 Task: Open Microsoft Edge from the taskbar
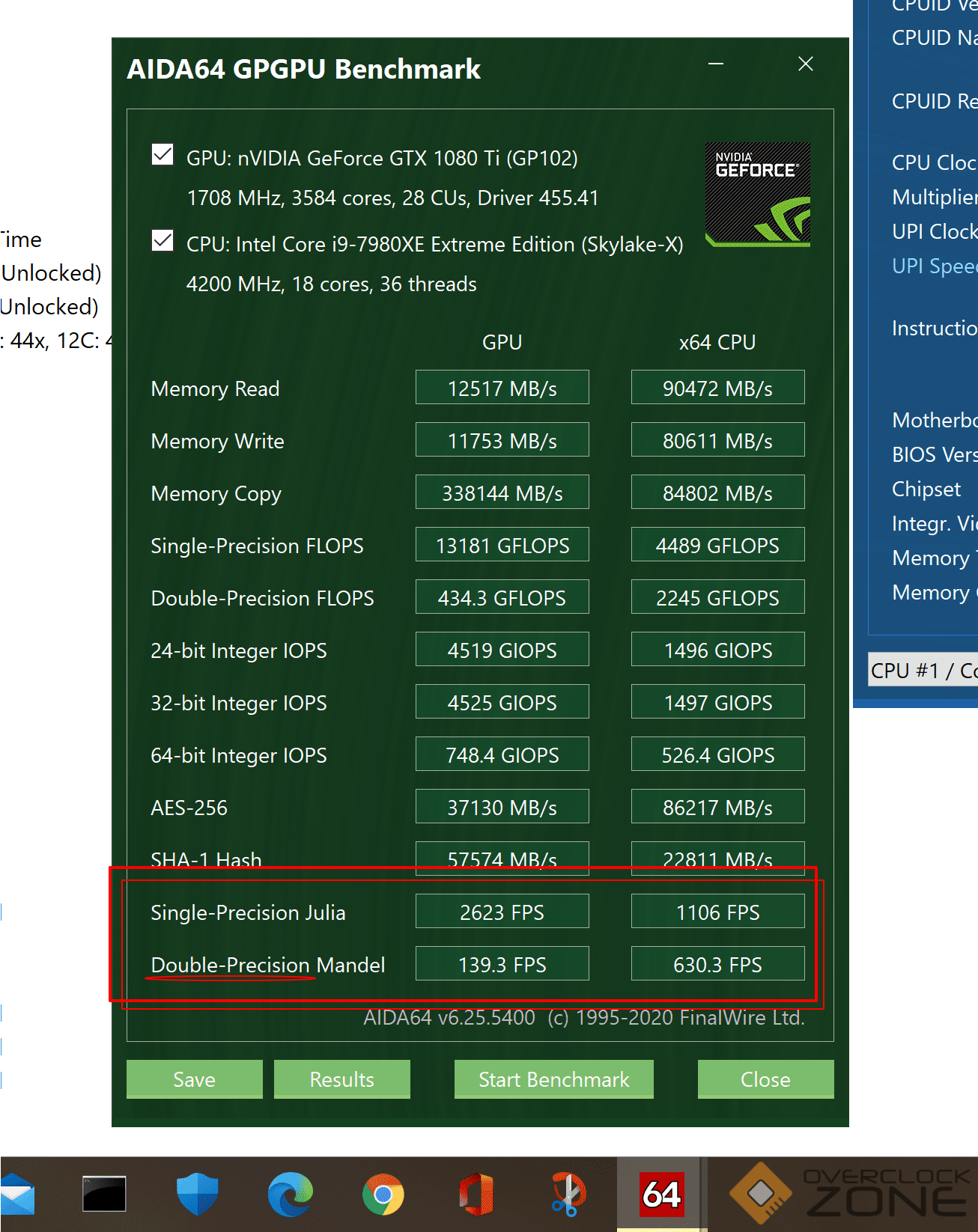(291, 1194)
